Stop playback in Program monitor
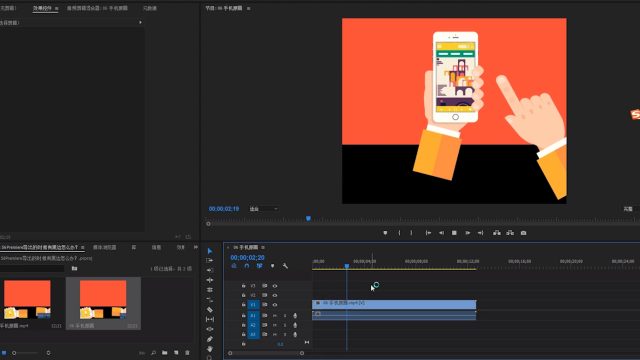The height and width of the screenshot is (360, 640). (454, 233)
